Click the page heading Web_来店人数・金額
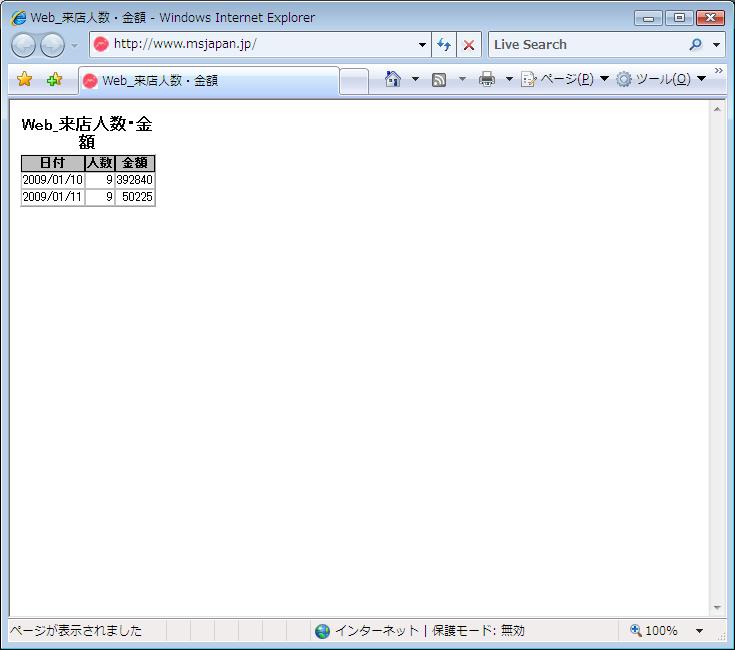Screen dimensions: 735x650 [x=87, y=133]
